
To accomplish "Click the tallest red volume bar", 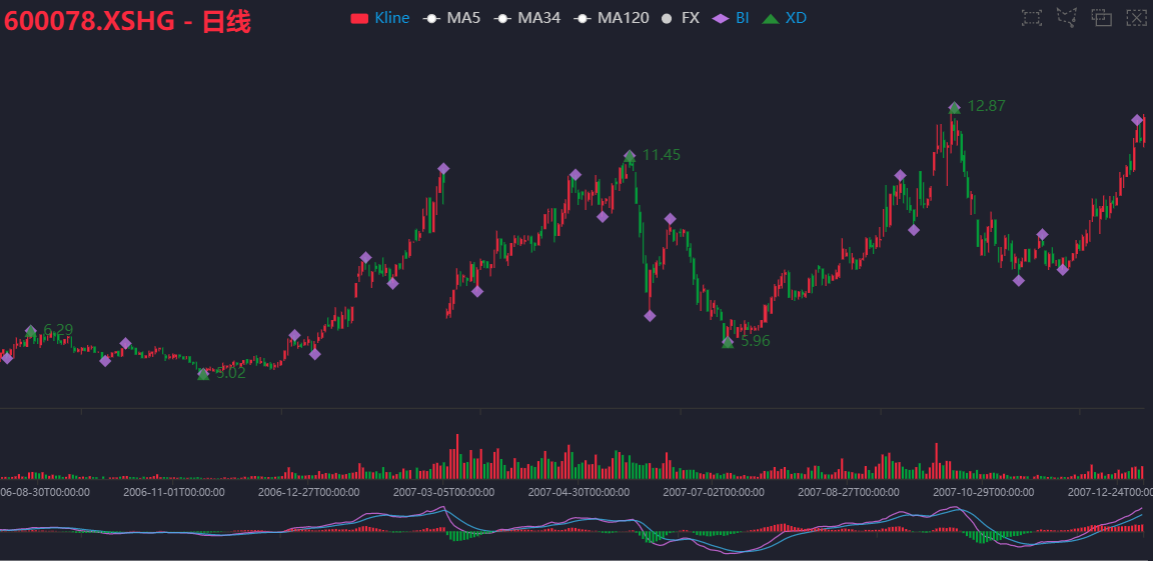I will [457, 457].
